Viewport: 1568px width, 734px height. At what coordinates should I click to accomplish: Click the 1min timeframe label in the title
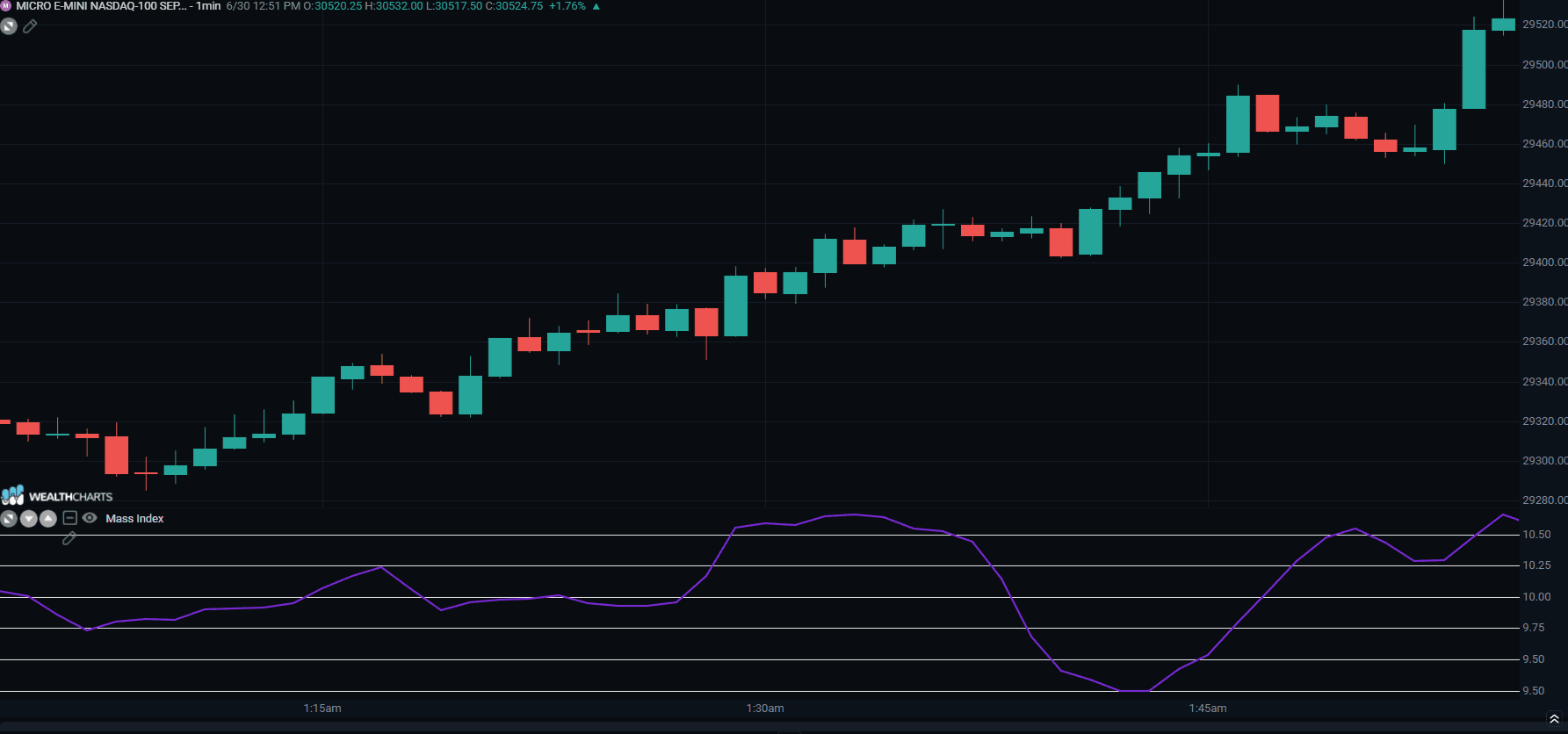coord(208,6)
